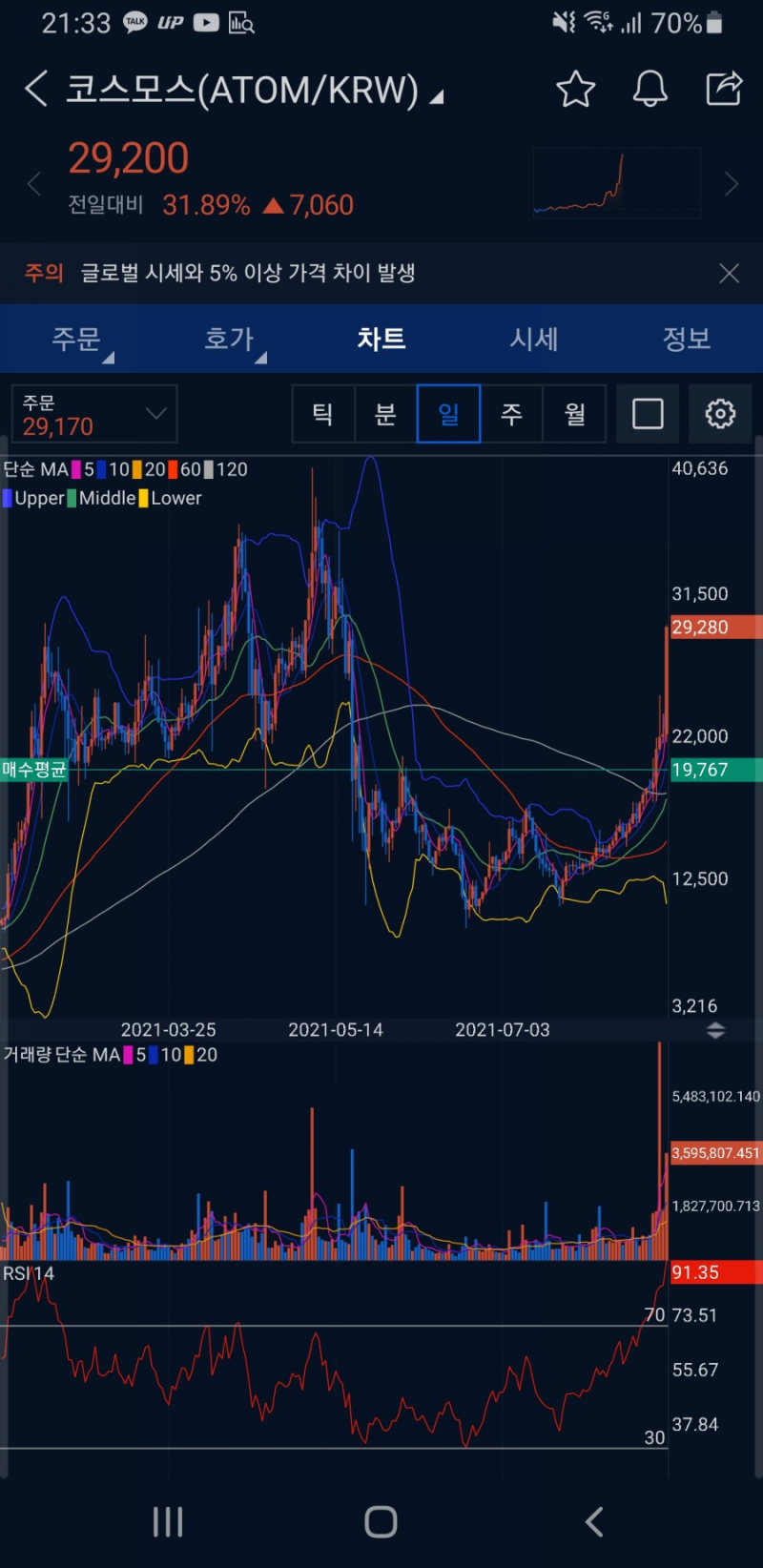Tap the 매수평균 average buy price marker
The height and width of the screenshot is (1568, 763).
34,770
